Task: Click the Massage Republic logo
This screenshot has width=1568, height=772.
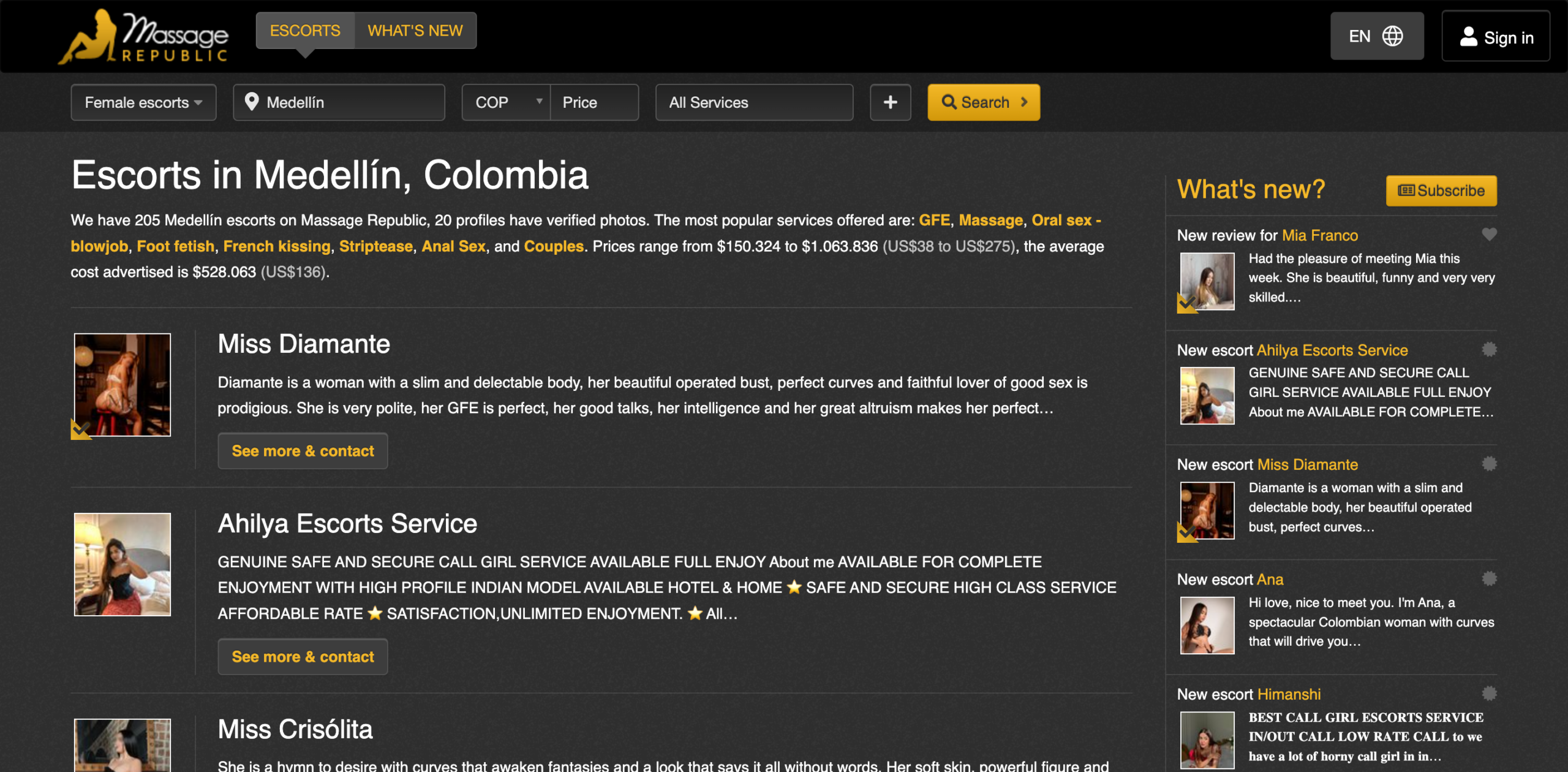Action: [144, 37]
